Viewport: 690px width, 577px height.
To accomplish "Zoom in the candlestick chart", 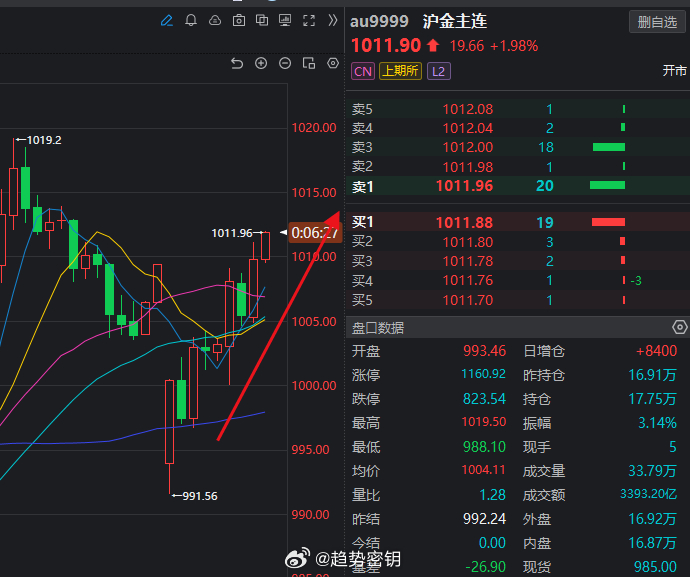I will tap(261, 63).
